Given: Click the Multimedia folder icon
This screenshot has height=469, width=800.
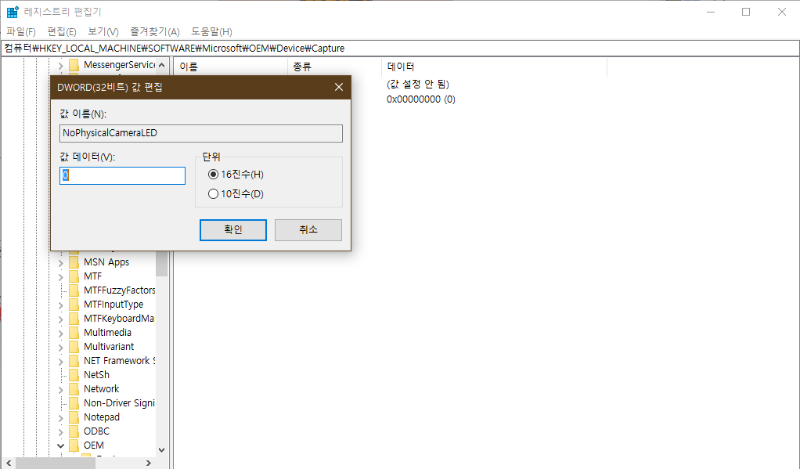Looking at the screenshot, I should 74,332.
